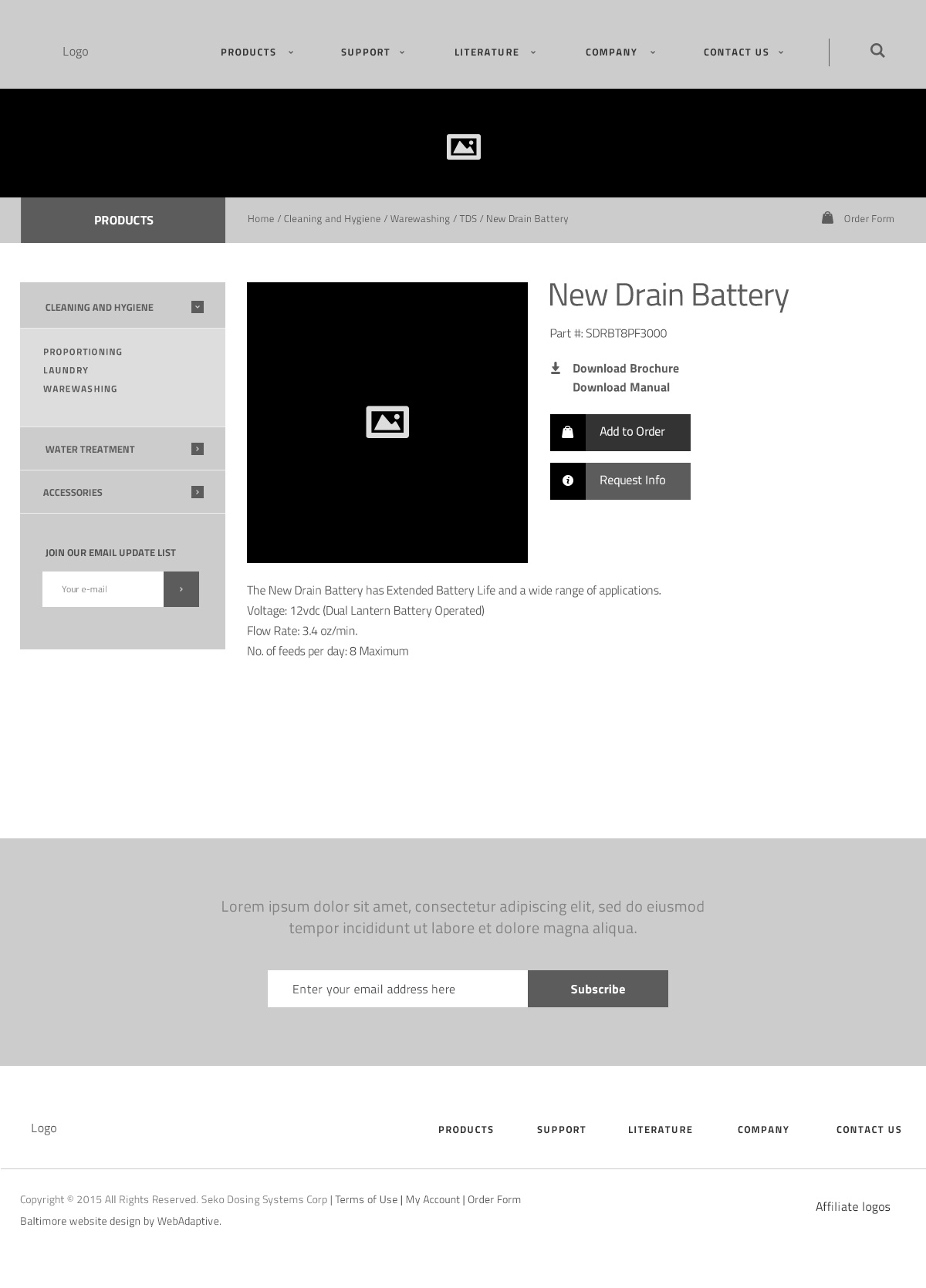Go to Warewashing breadcrumb link
Viewport: 926px width, 1288px height.
[x=420, y=218]
